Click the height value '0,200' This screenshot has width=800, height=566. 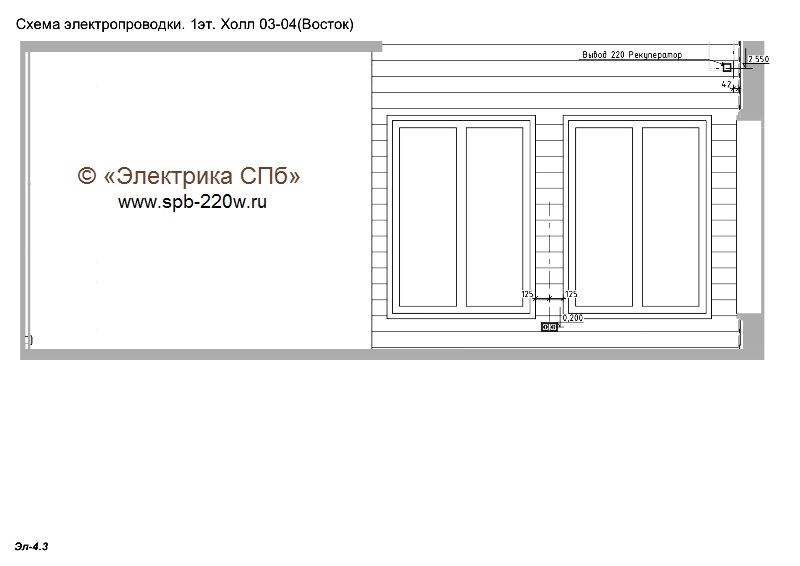click(572, 318)
